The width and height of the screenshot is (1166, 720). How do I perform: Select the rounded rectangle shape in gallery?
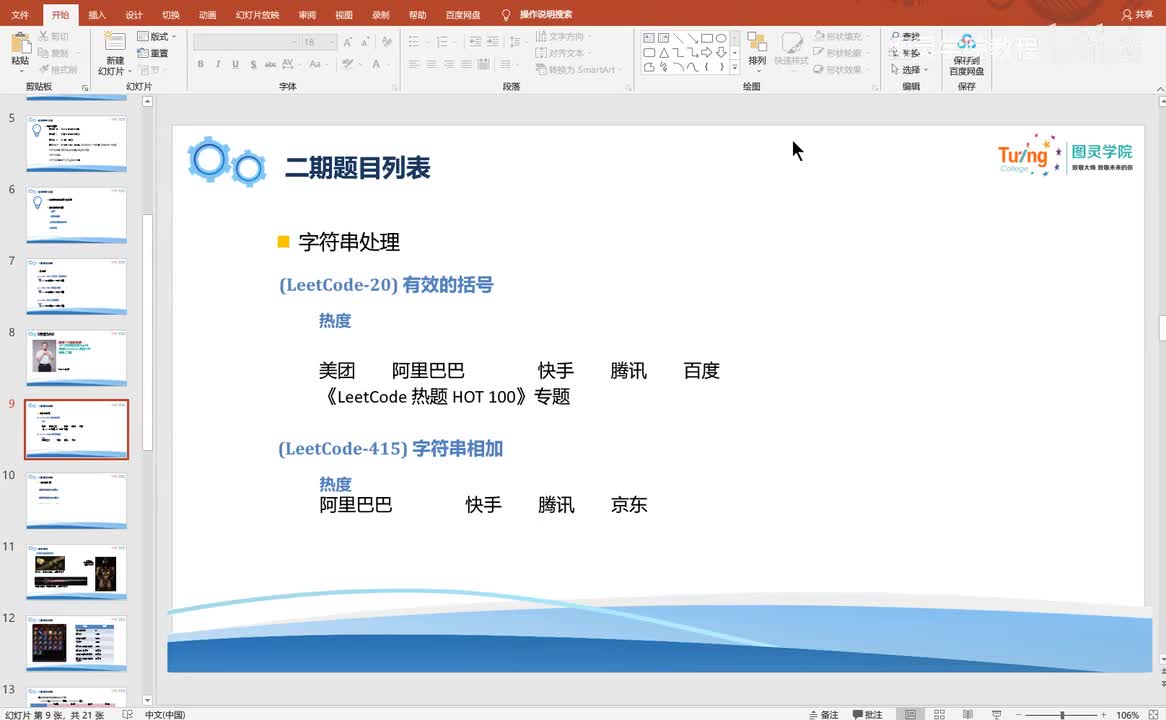[649, 53]
